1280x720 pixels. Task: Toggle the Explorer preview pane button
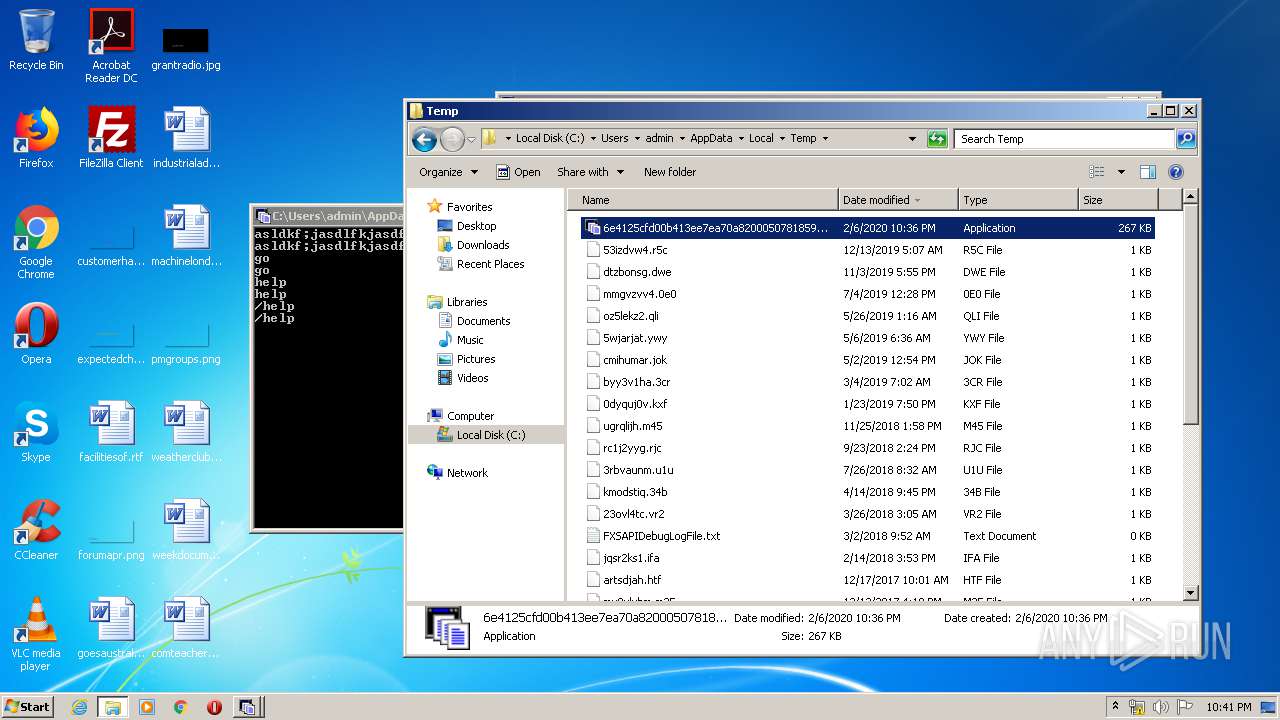1148,172
